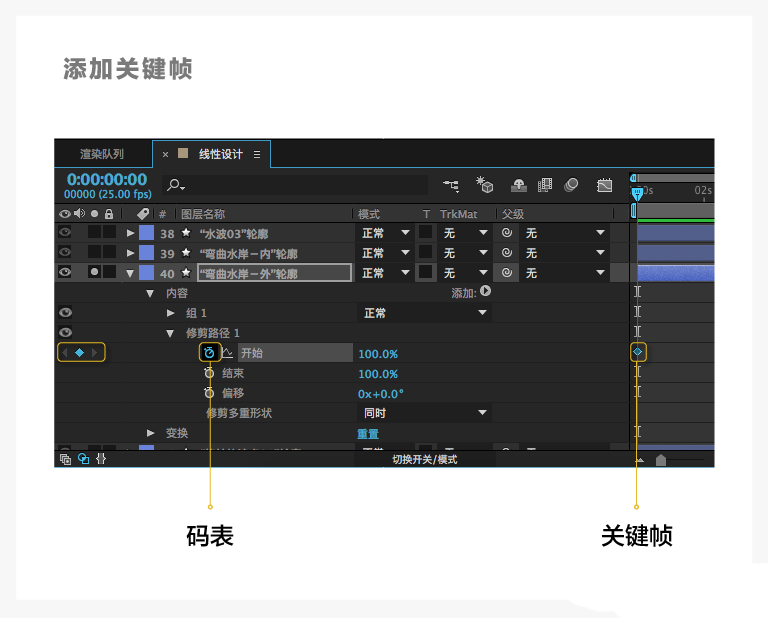Screen dimensions: 768x618
Task: Open the graph editor icon
Action: pos(604,185)
